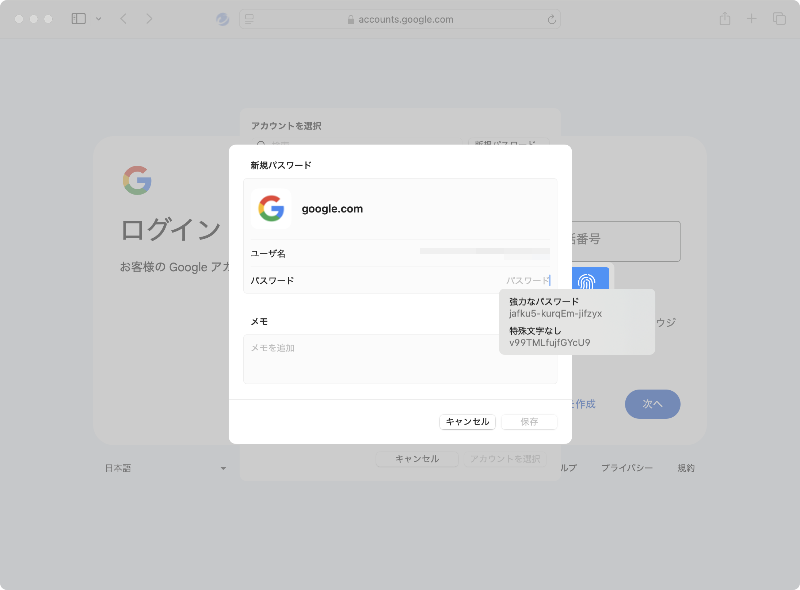Go forward to the next page

click(149, 19)
